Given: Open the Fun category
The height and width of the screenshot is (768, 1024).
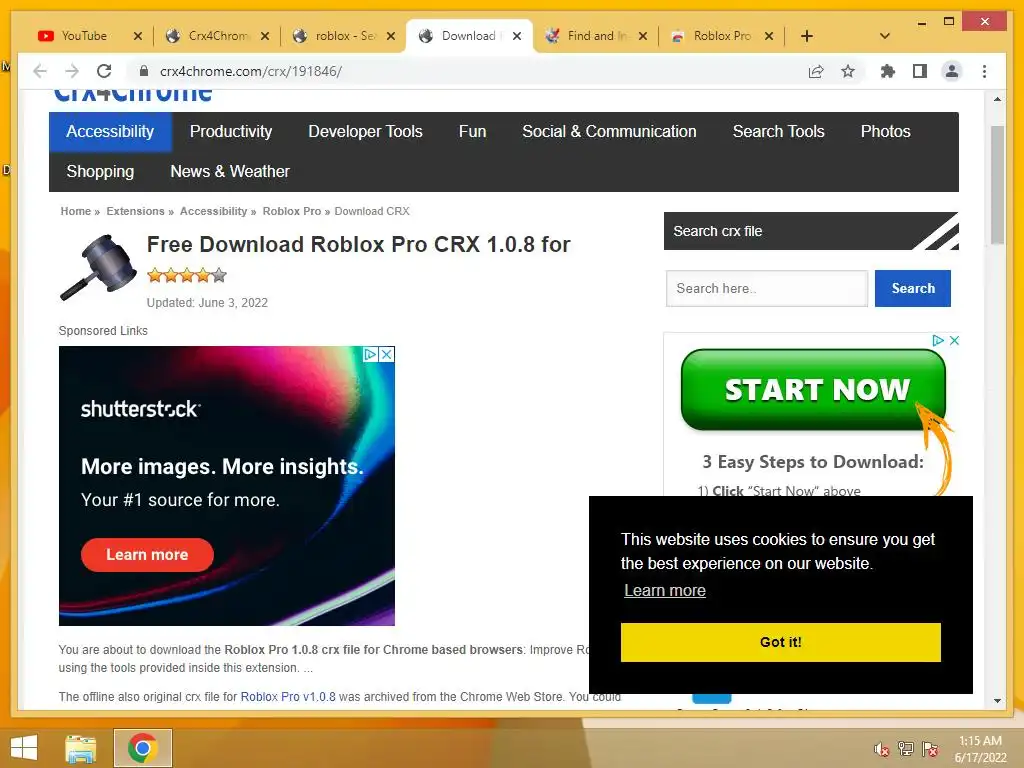Looking at the screenshot, I should click(472, 131).
